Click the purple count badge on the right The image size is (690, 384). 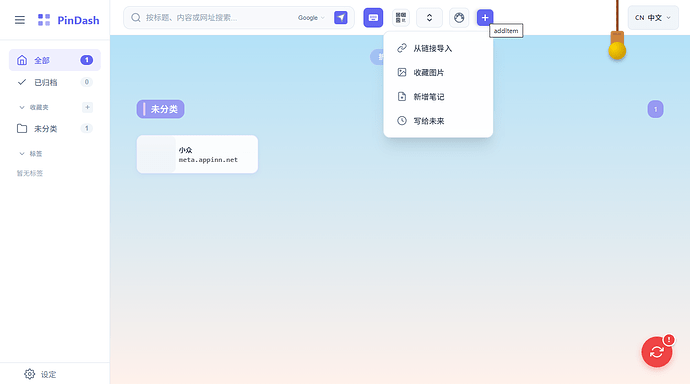tap(655, 109)
